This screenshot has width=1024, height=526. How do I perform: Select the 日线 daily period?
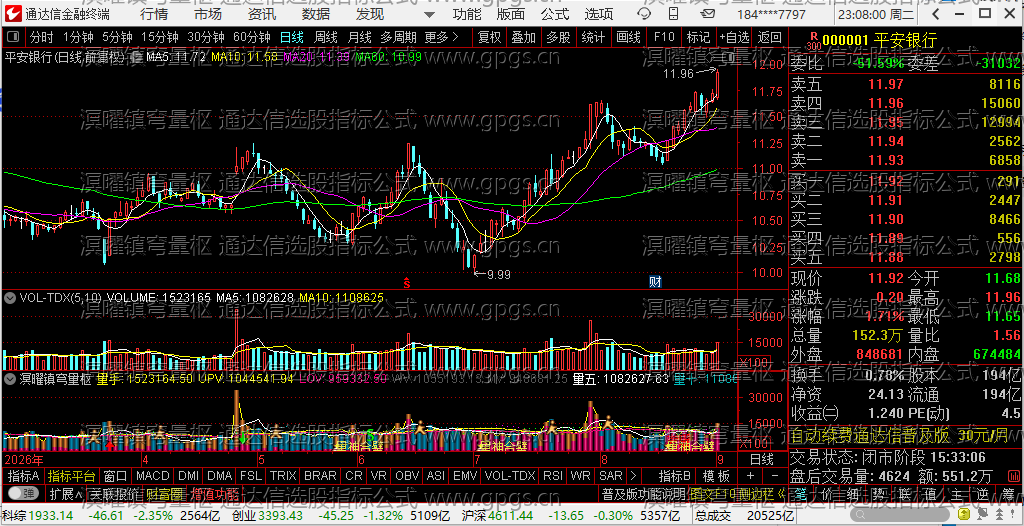point(291,37)
